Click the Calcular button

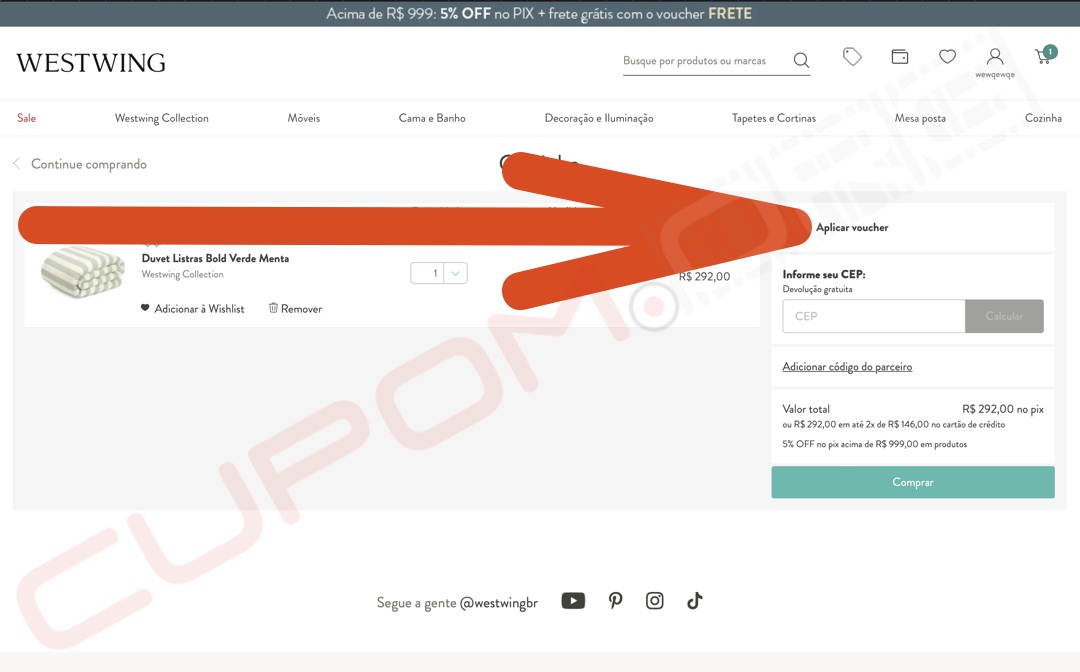(x=1004, y=316)
